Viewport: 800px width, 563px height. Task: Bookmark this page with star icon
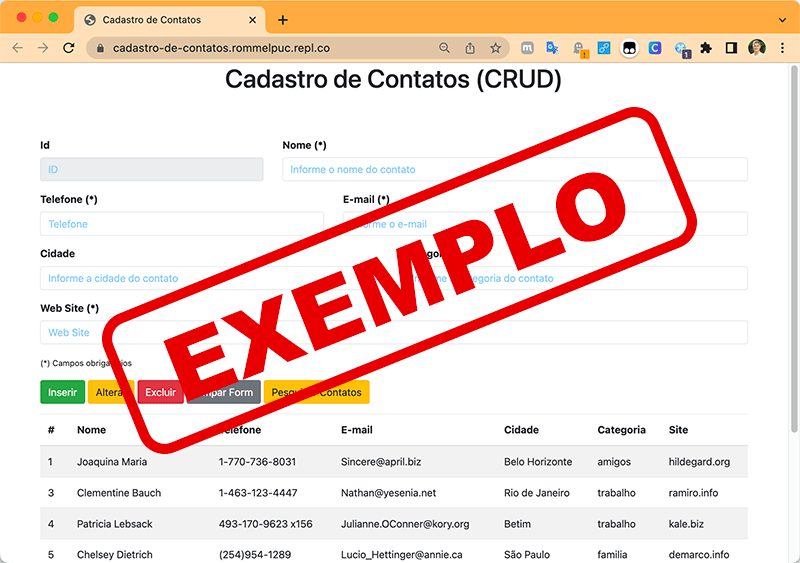495,48
